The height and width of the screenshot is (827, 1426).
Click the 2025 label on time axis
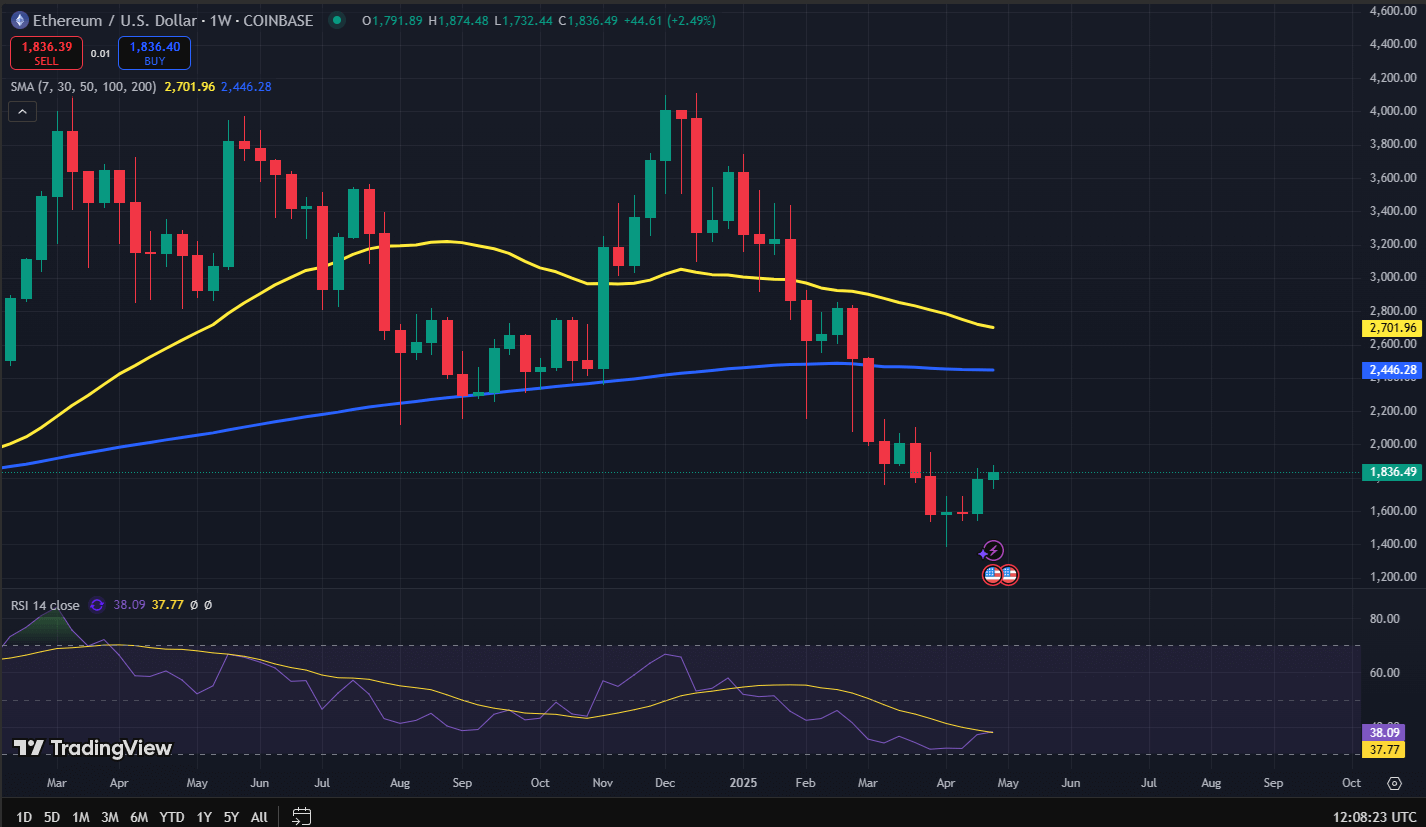click(x=742, y=783)
